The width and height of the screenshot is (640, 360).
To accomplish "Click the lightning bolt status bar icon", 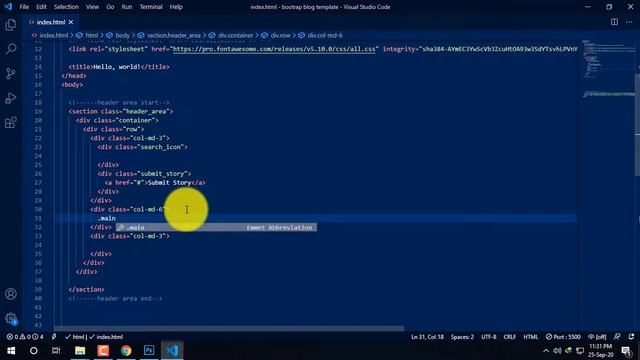I will point(54,337).
